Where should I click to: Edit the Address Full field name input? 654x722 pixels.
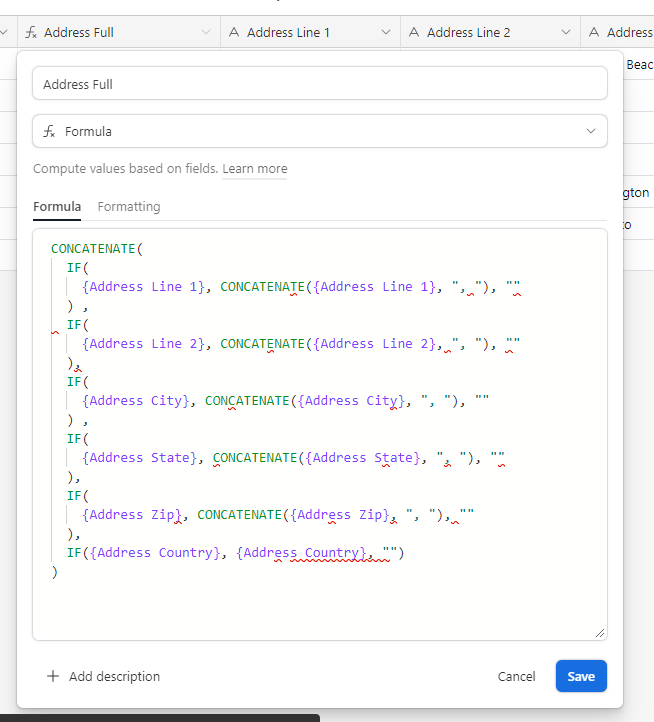(x=320, y=84)
